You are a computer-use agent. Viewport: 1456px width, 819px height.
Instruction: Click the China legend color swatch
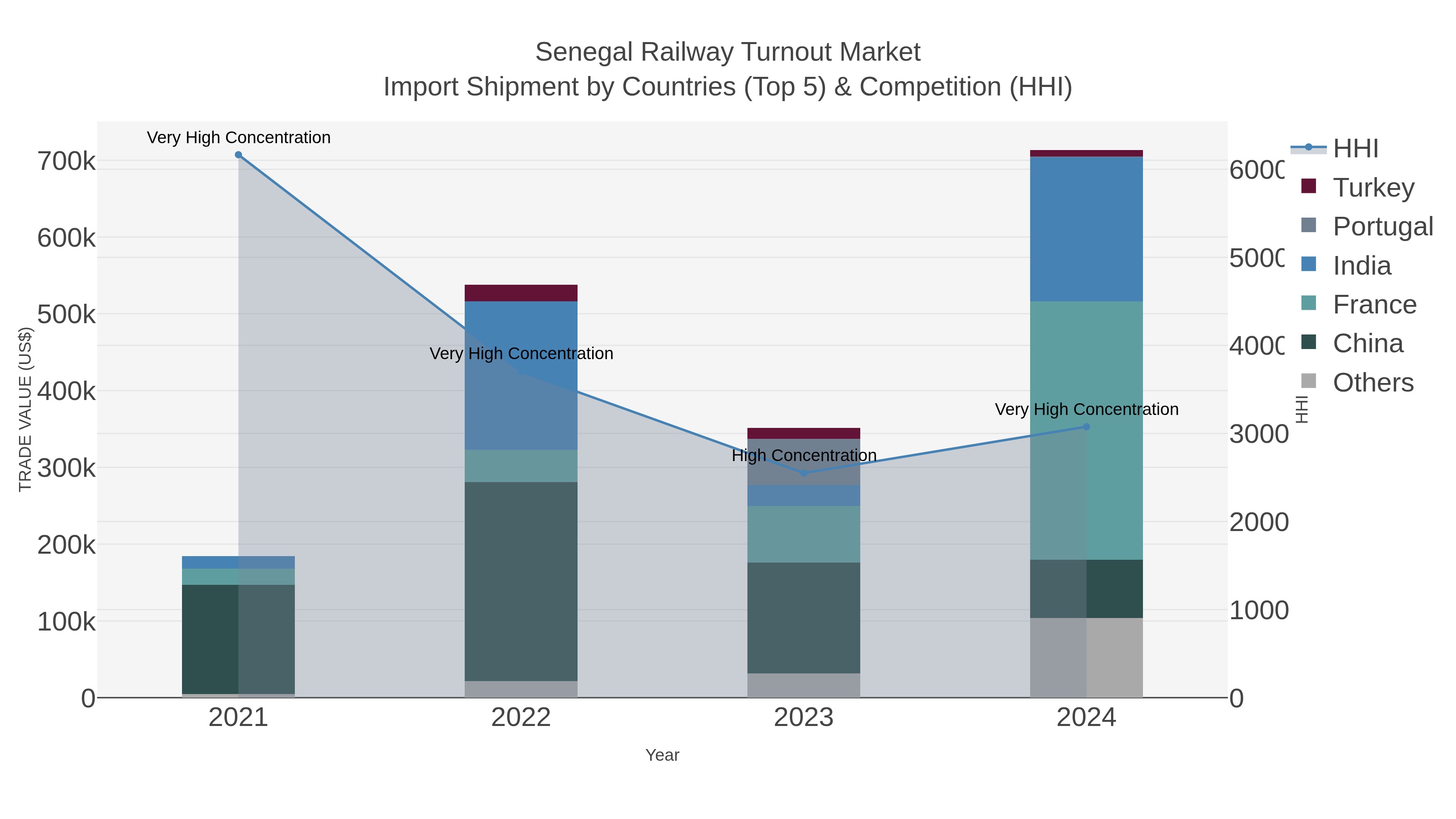pyautogui.click(x=1308, y=342)
